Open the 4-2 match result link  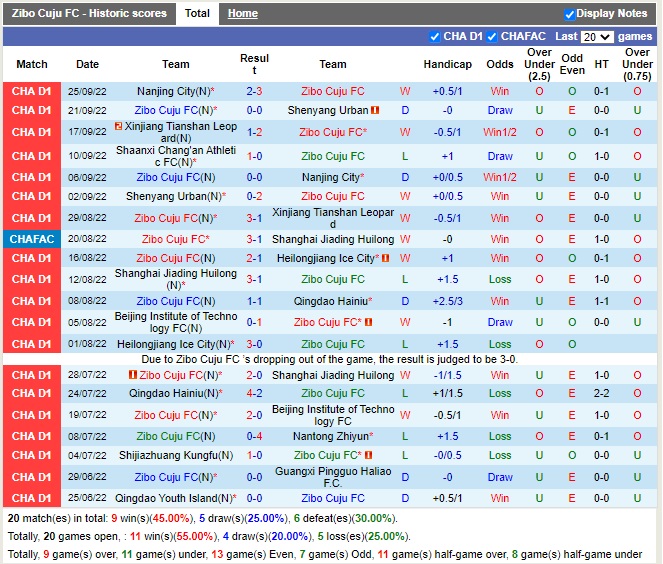click(254, 393)
